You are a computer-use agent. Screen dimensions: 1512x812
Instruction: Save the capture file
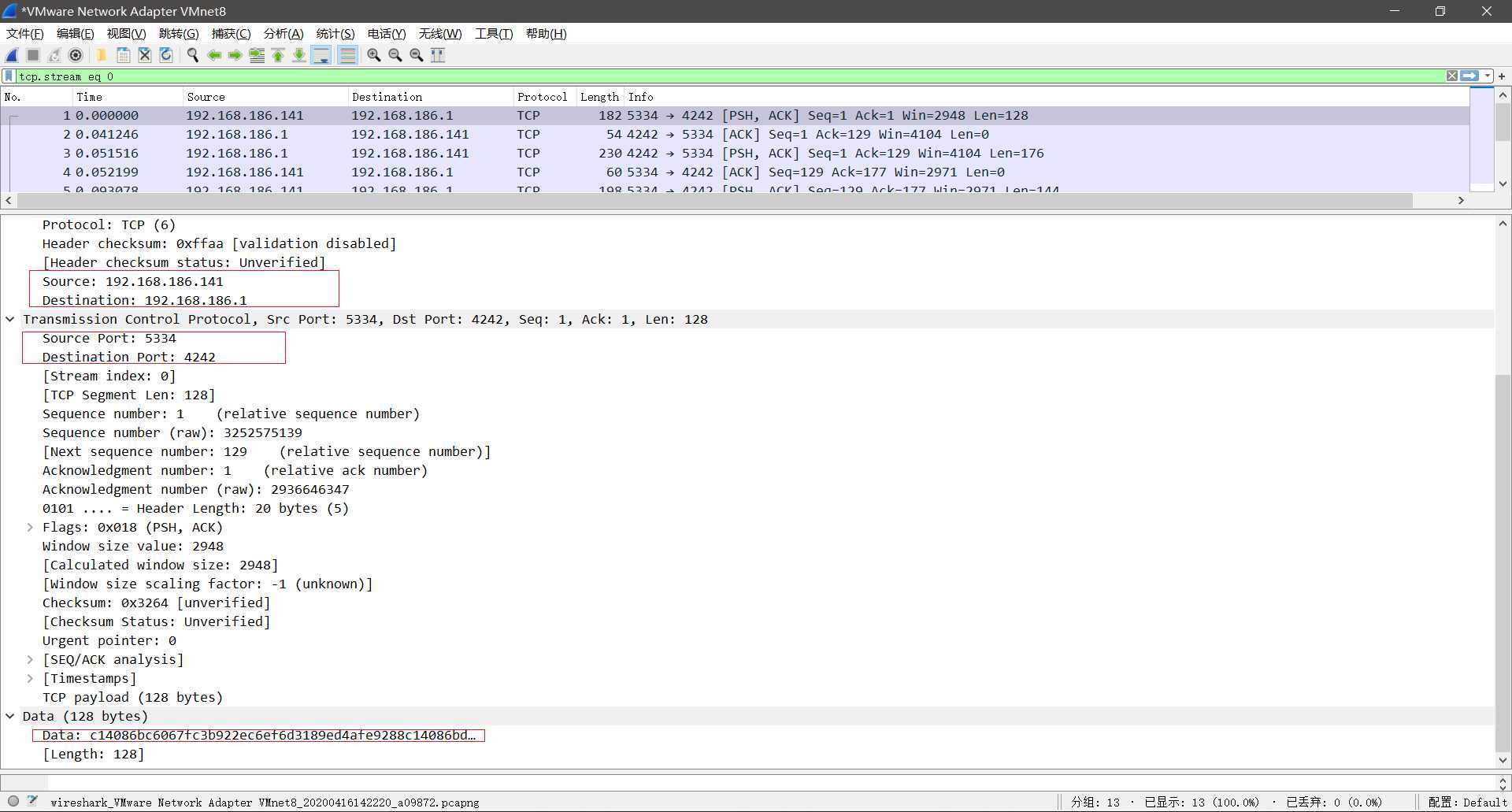(124, 55)
